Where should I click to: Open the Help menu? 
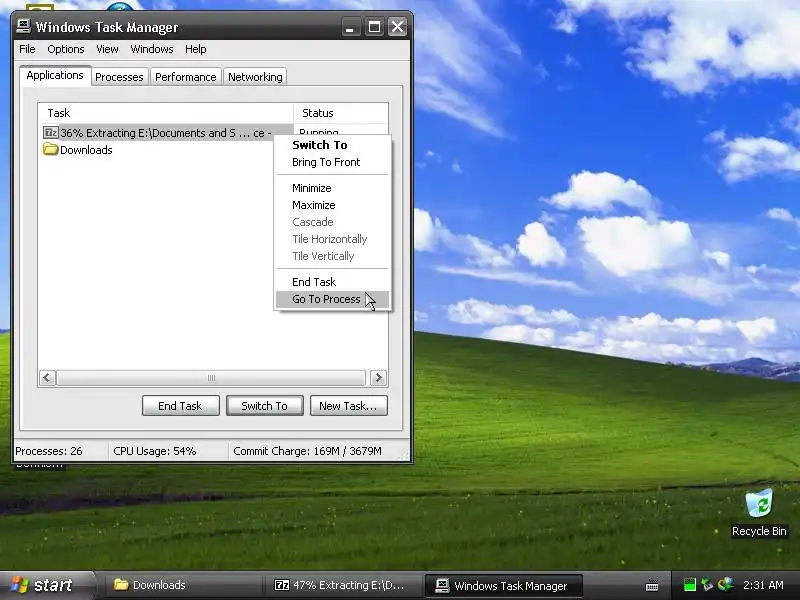tap(195, 49)
